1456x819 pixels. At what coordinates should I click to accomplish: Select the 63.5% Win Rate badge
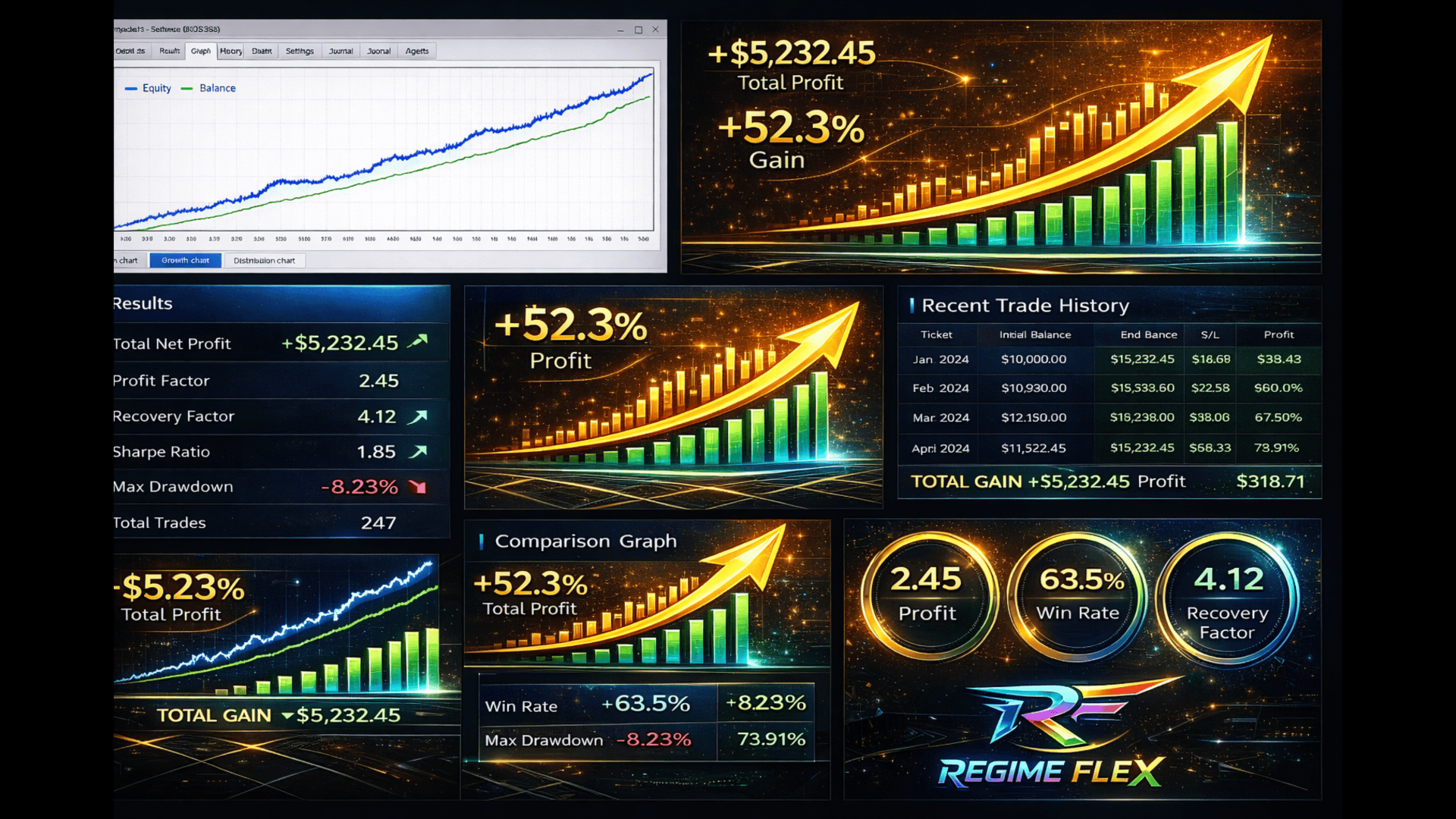[x=1078, y=596]
